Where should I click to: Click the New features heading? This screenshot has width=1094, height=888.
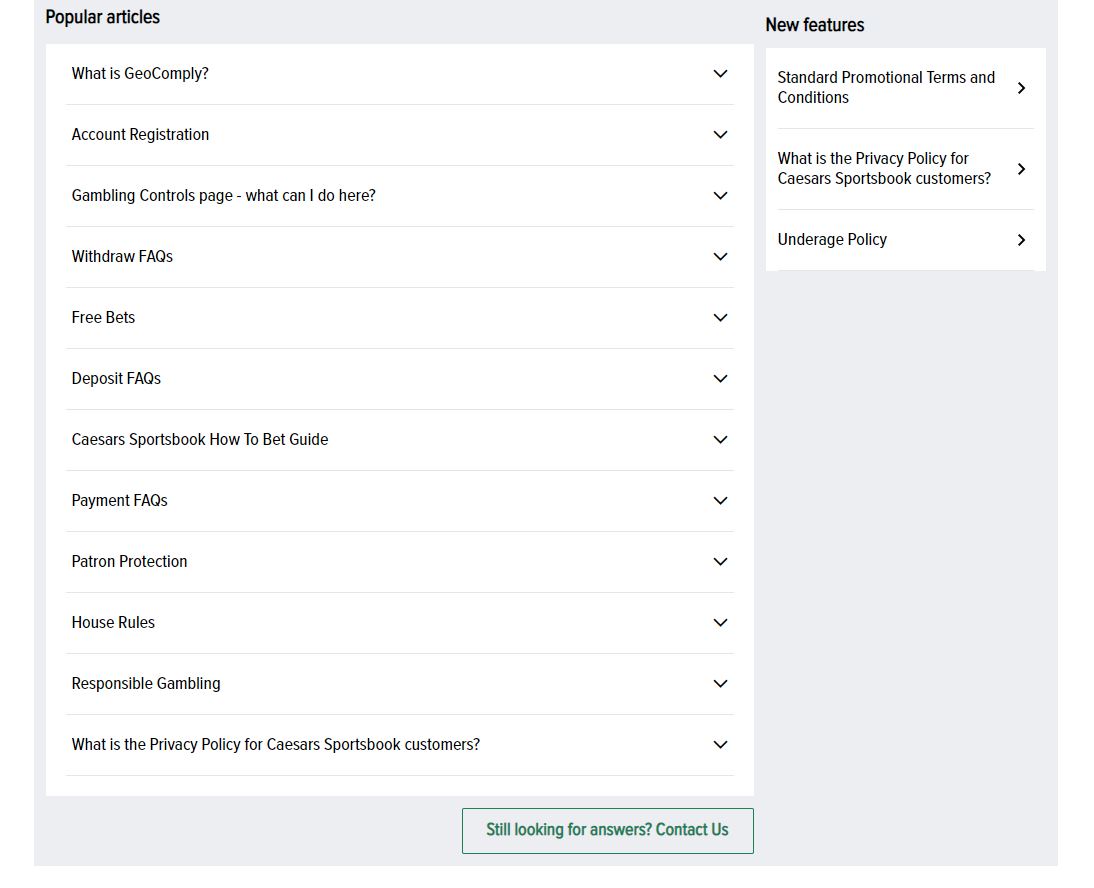pyautogui.click(x=815, y=25)
